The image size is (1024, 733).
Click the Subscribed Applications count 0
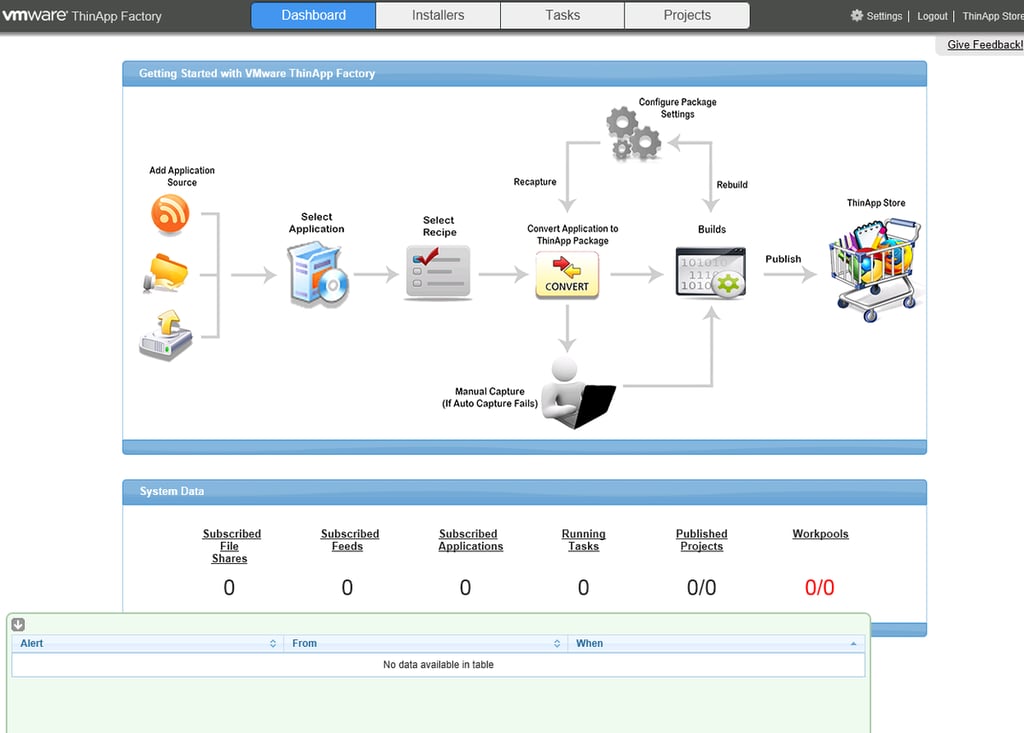465,587
